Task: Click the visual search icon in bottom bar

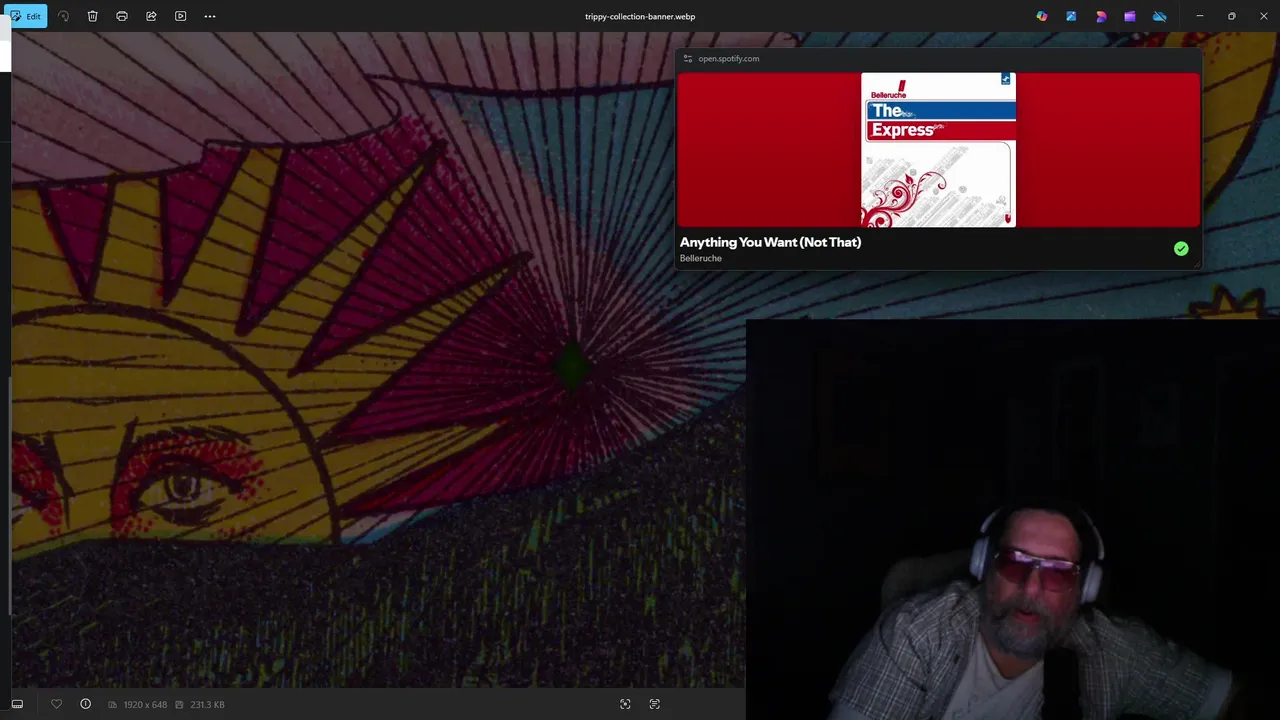Action: [x=625, y=704]
